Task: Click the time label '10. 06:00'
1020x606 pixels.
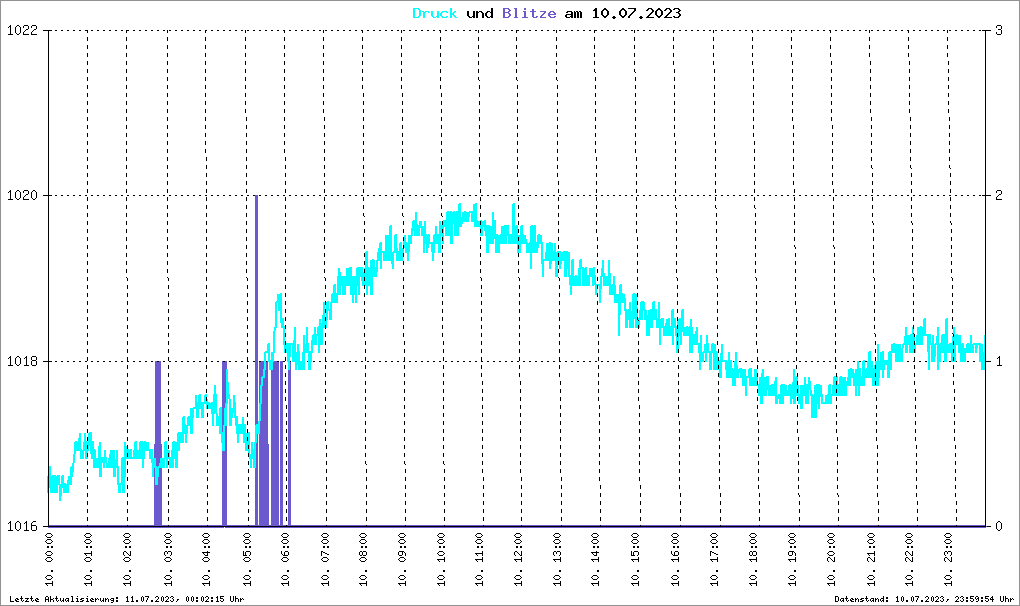Action: tap(285, 559)
